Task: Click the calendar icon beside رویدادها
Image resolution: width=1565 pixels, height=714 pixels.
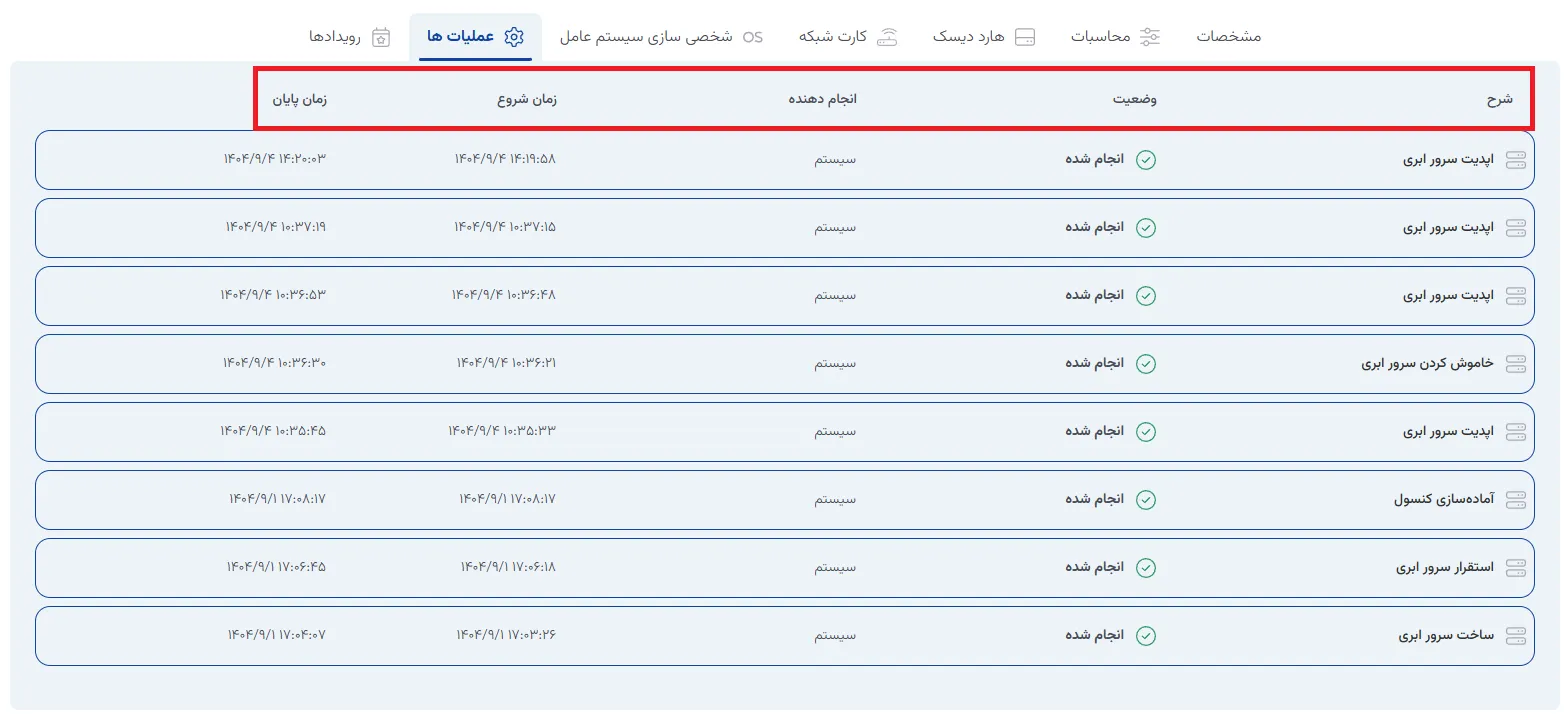Action: [x=380, y=37]
